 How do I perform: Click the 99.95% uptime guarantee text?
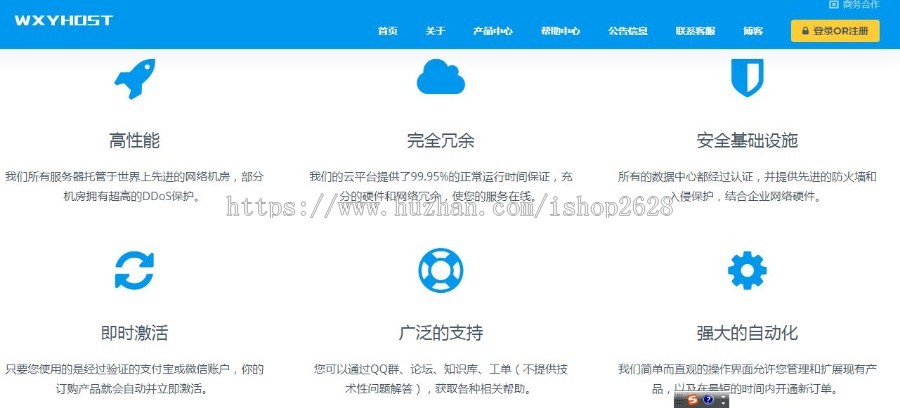pos(441,176)
